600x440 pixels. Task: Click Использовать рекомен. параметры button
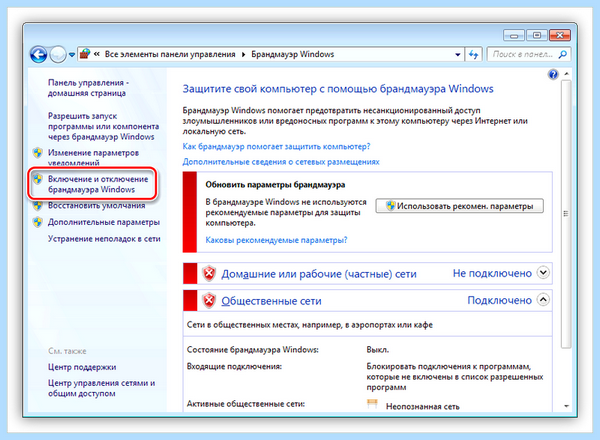point(459,206)
